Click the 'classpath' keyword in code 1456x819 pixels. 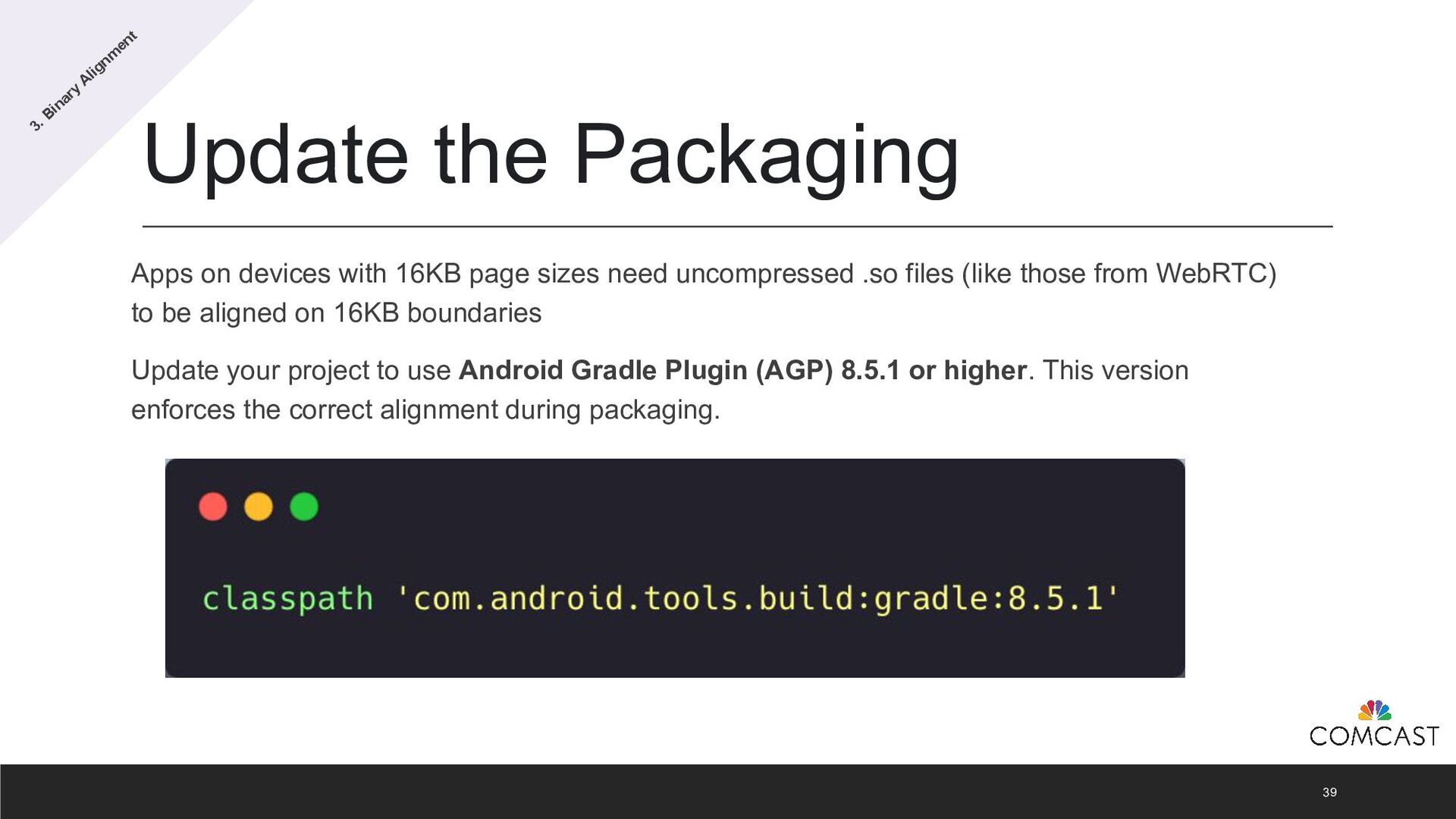click(287, 598)
